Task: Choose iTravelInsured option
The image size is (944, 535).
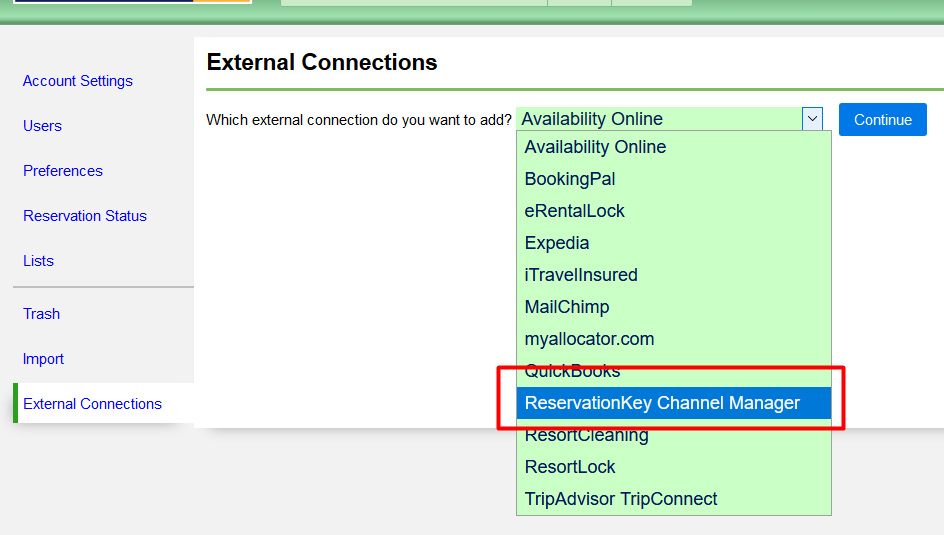Action: (x=581, y=275)
